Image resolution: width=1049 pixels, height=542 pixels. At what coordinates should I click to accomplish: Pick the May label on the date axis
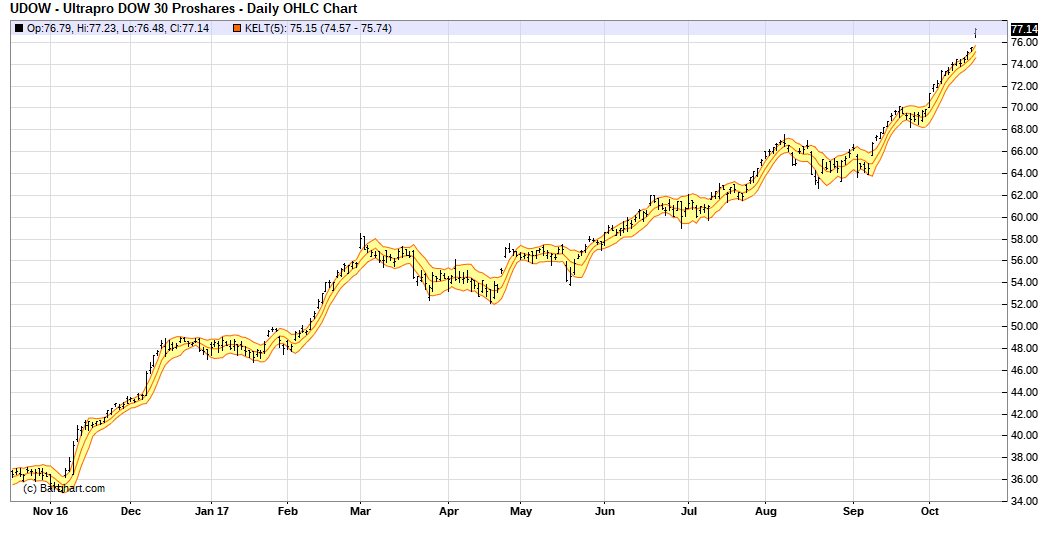tap(521, 510)
